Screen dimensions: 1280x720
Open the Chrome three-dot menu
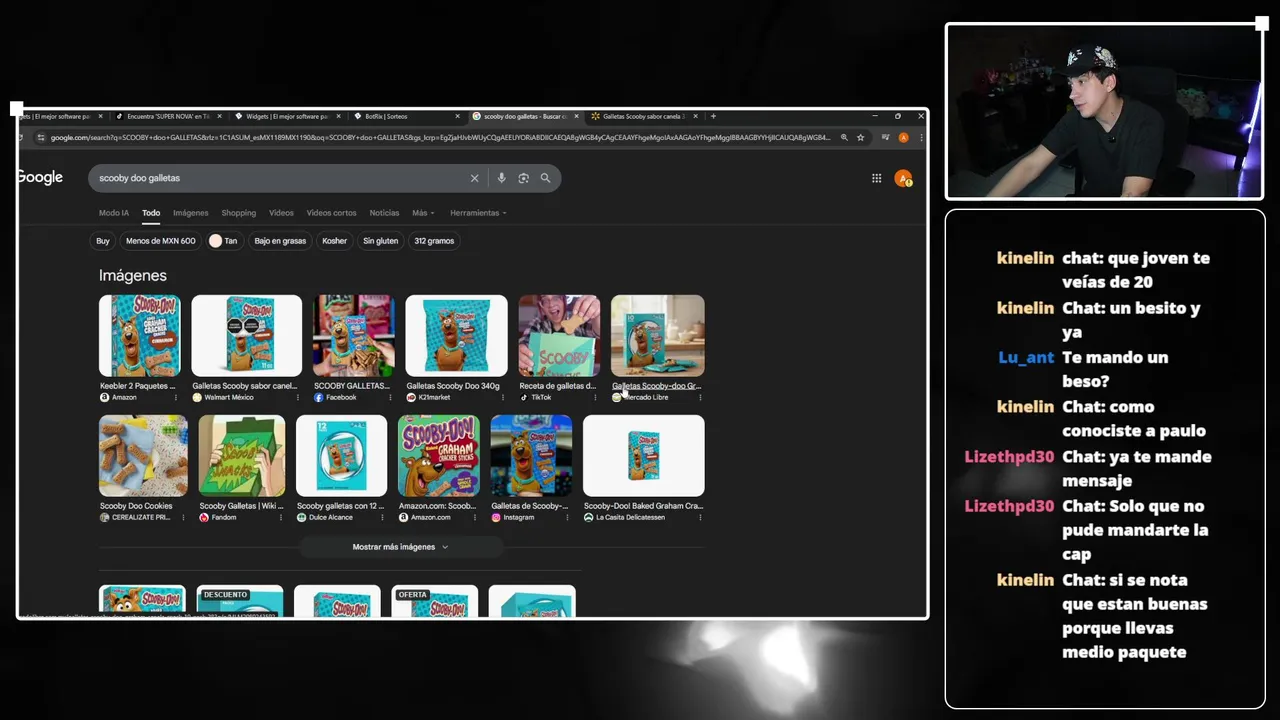point(920,137)
